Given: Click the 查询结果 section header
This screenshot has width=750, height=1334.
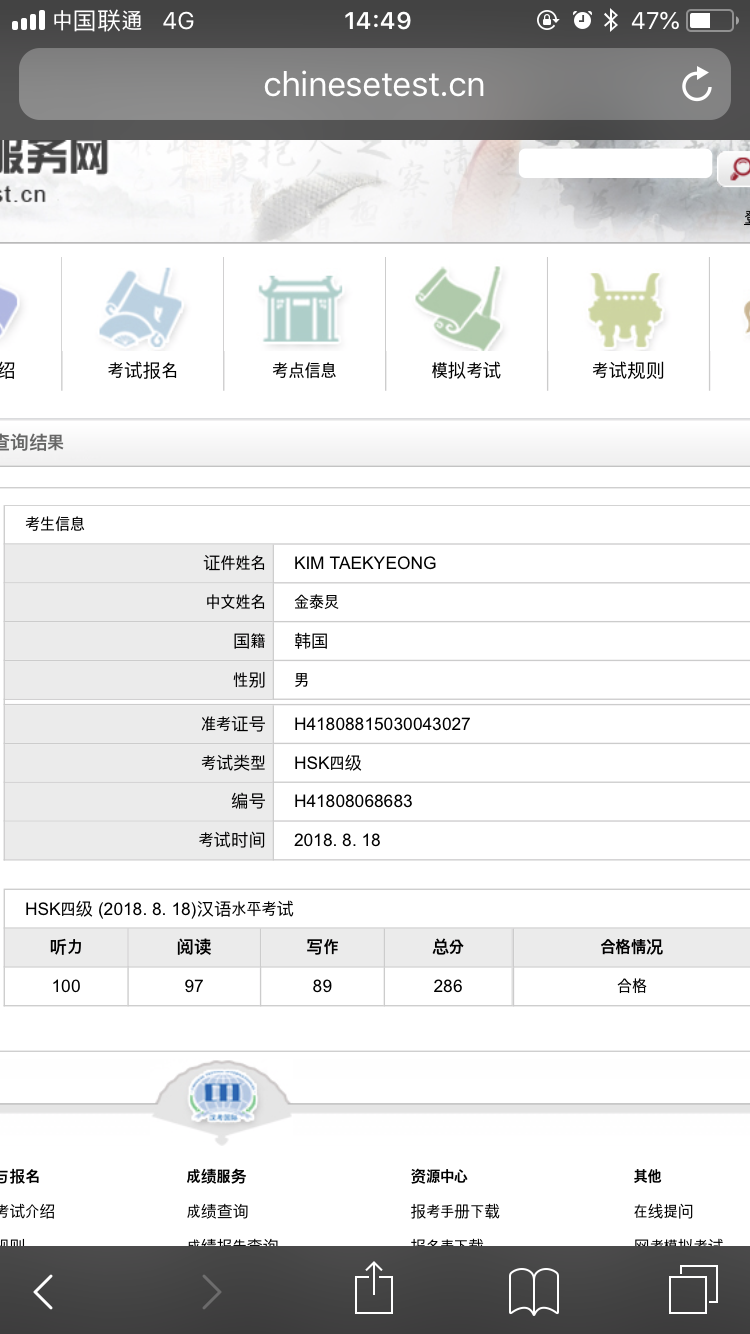Looking at the screenshot, I should click(31, 442).
